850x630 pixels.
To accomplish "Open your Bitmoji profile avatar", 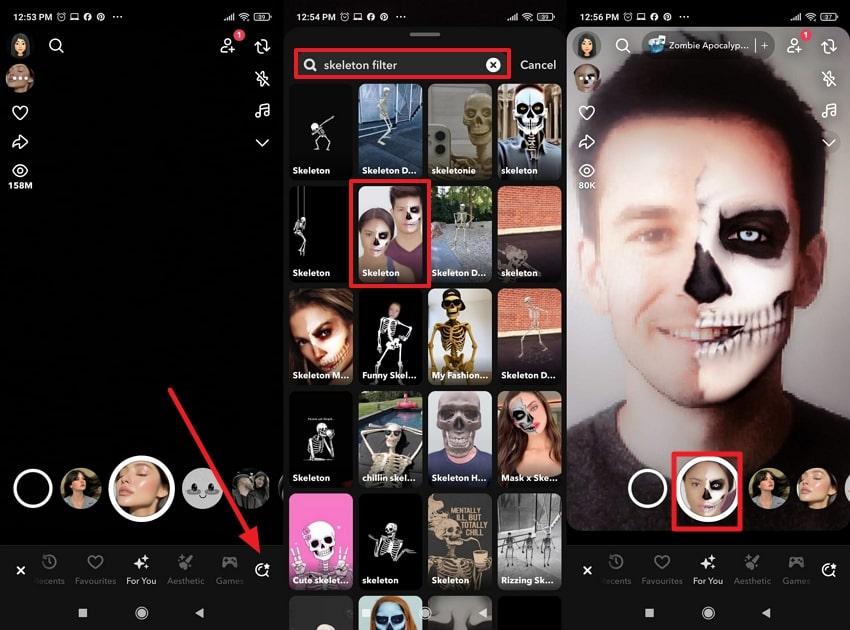I will point(21,45).
